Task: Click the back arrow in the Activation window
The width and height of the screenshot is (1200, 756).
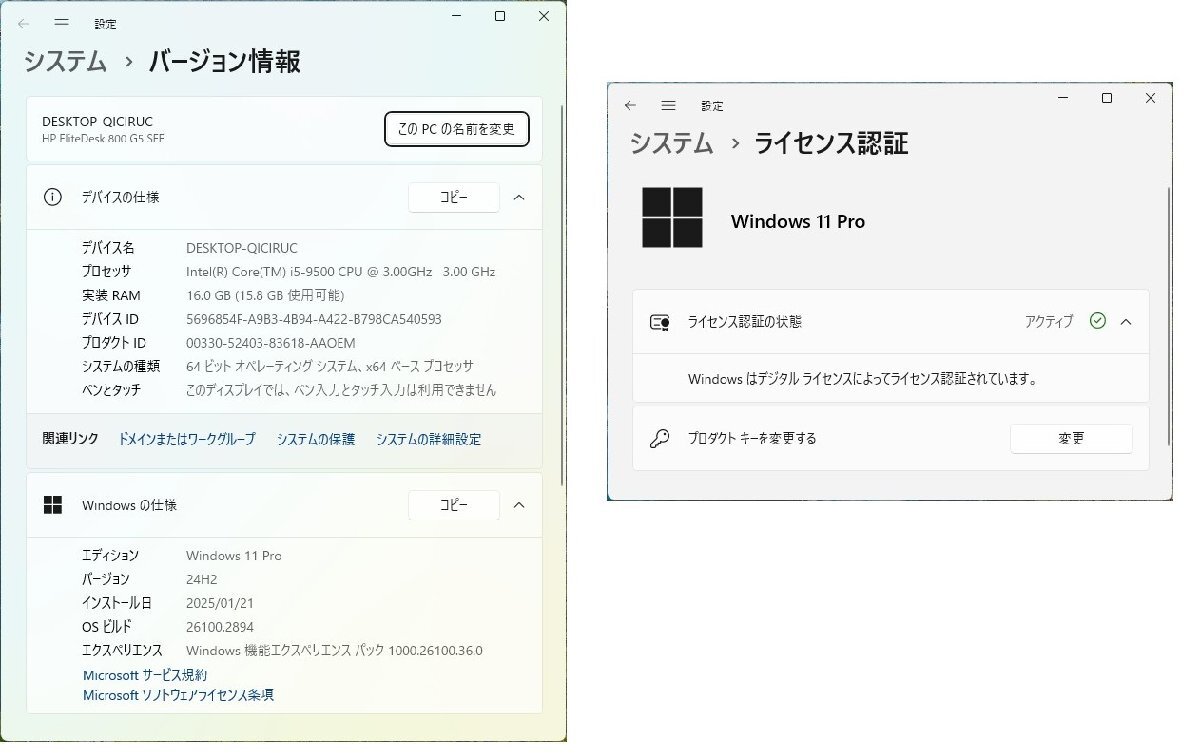Action: pos(630,105)
